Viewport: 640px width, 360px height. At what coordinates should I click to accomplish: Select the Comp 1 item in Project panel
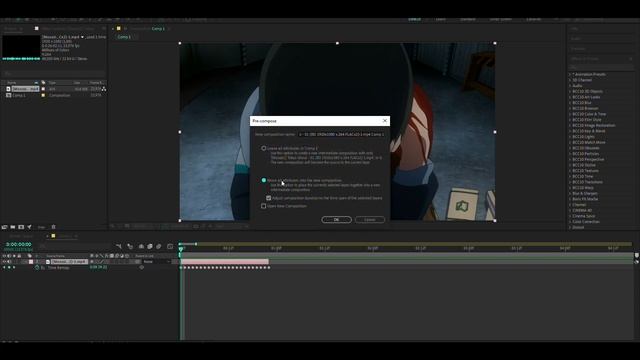click(18, 95)
